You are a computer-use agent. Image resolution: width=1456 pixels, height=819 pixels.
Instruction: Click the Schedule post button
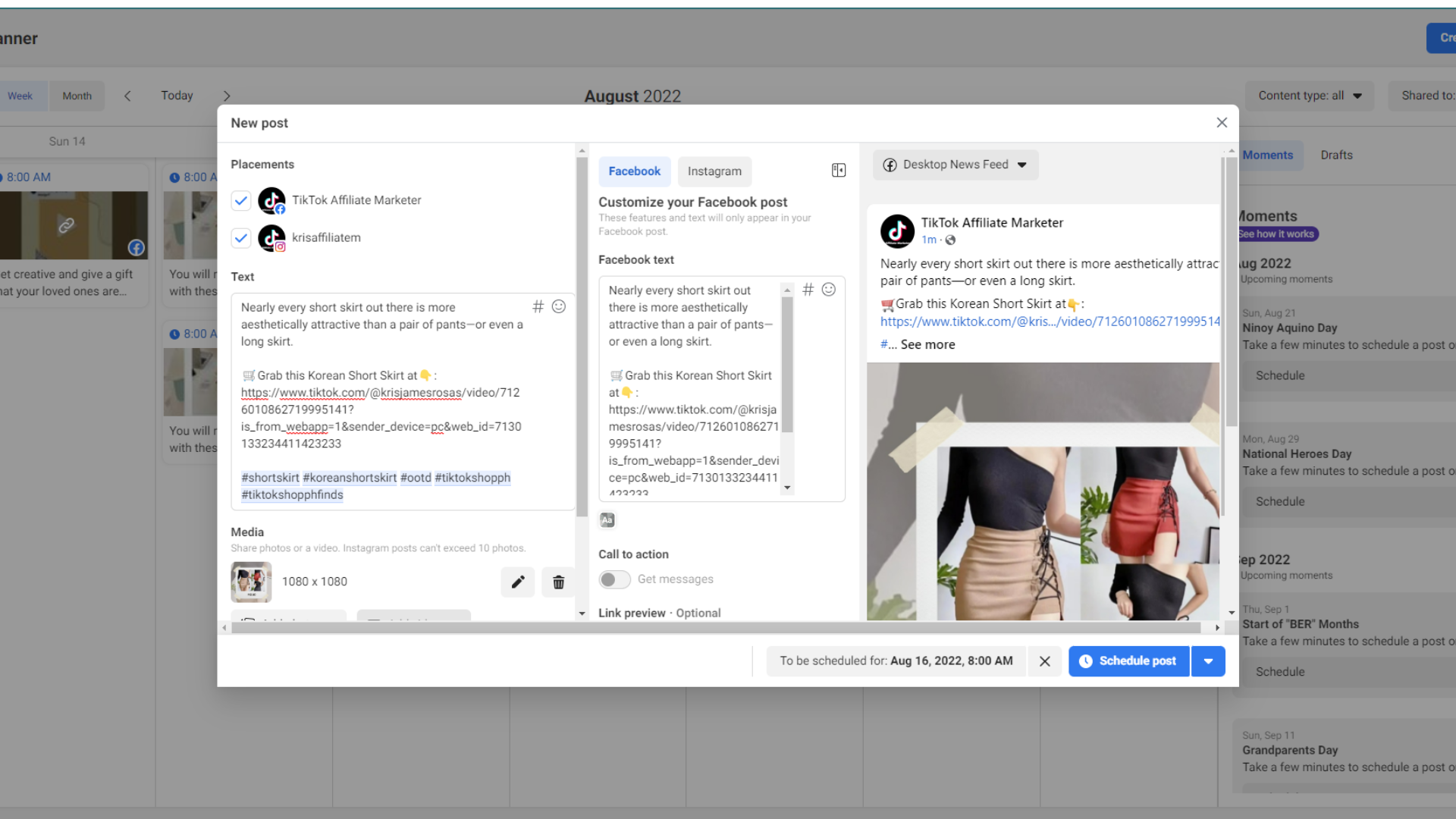coord(1128,661)
